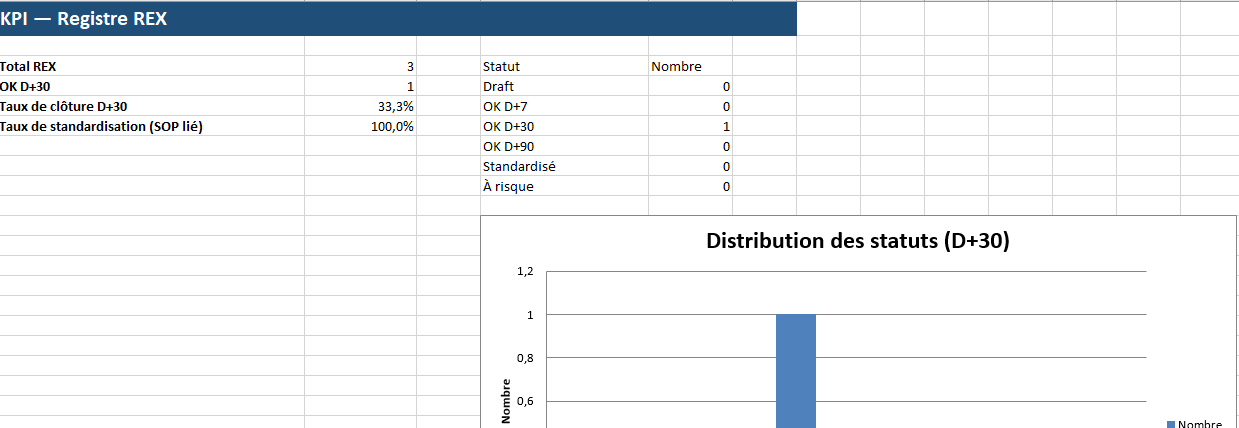Screen dimensions: 1239x428
Task: Select the vertical 'Nombre' axis title
Action: [507, 400]
